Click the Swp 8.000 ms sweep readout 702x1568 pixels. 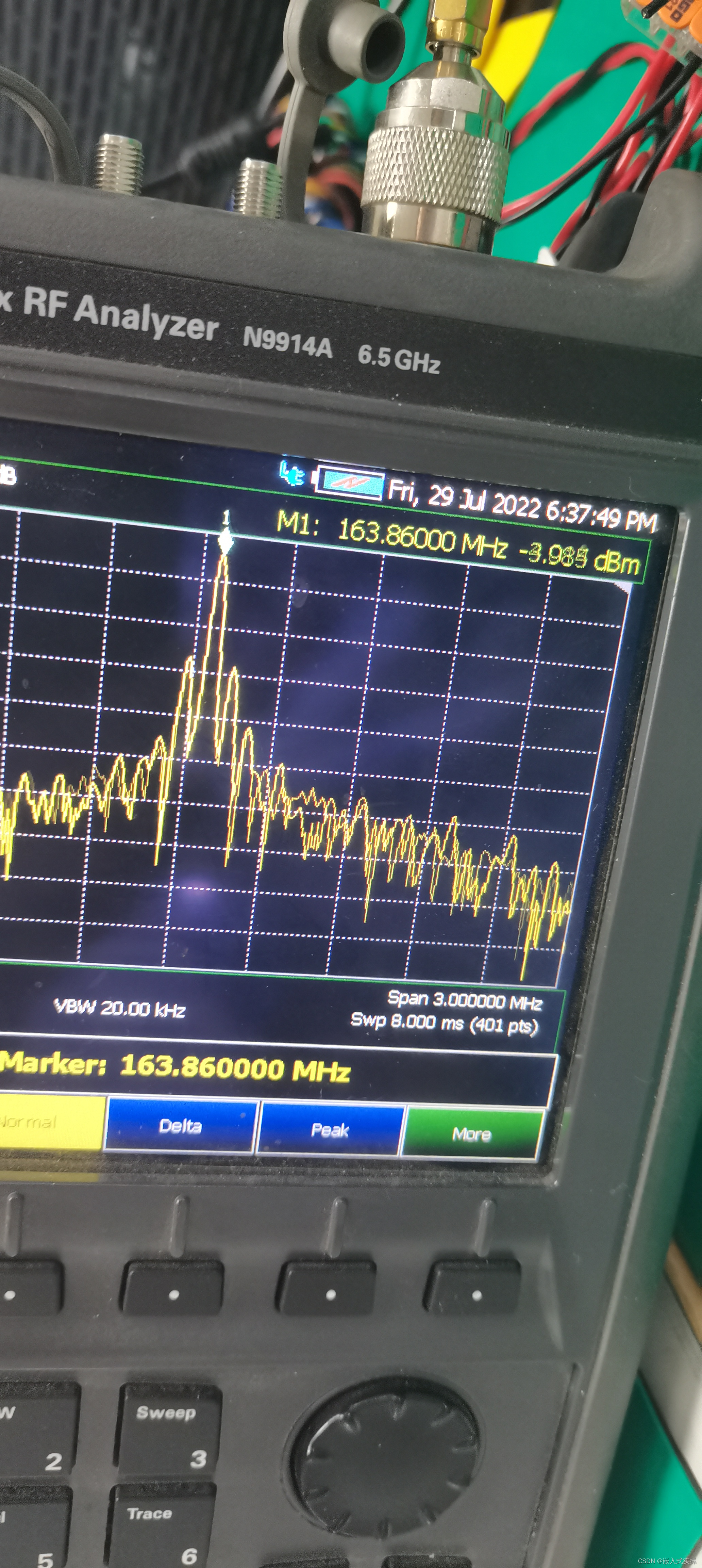(x=445, y=1023)
